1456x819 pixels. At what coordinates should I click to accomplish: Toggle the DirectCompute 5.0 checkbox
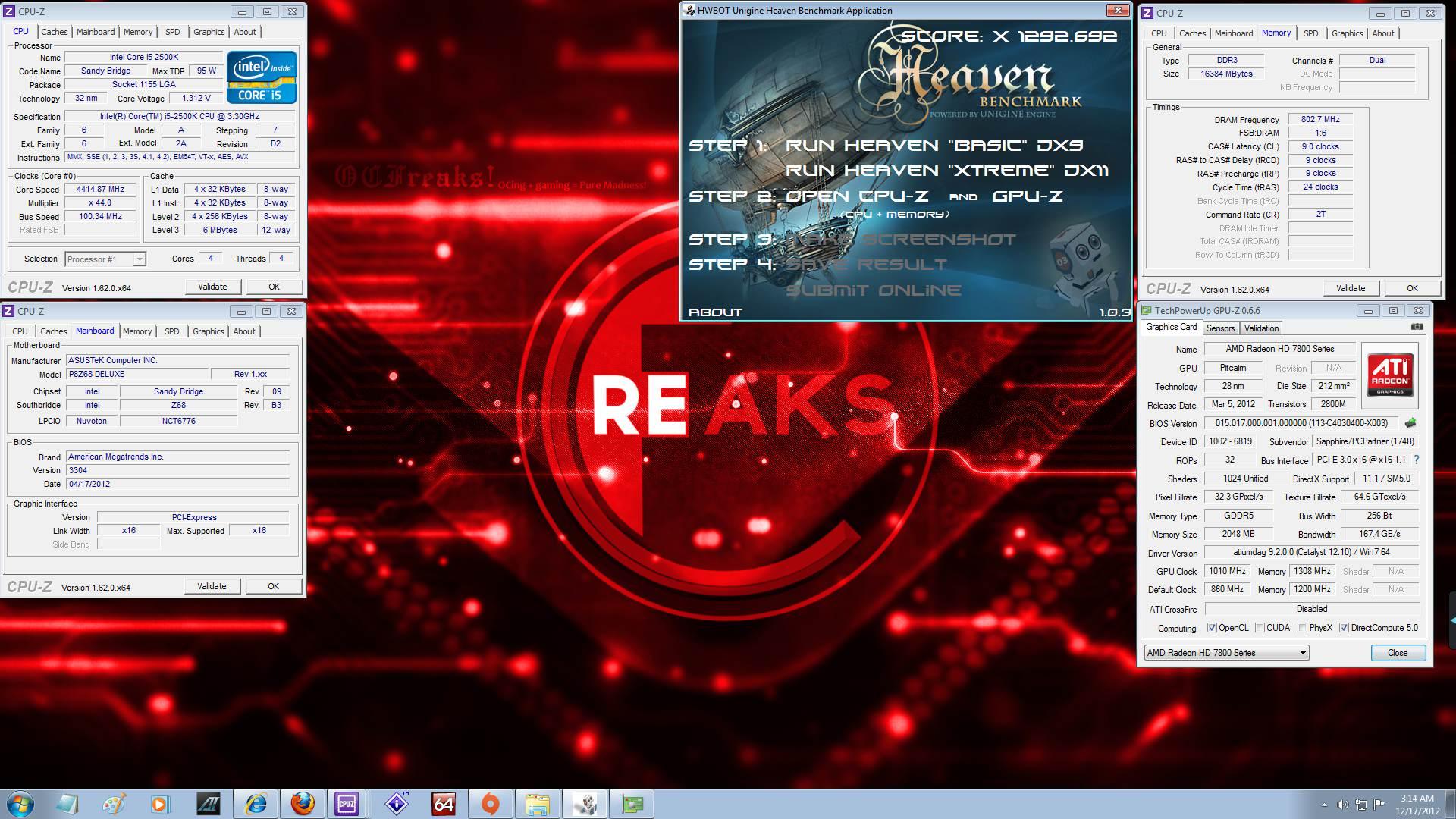[x=1344, y=628]
